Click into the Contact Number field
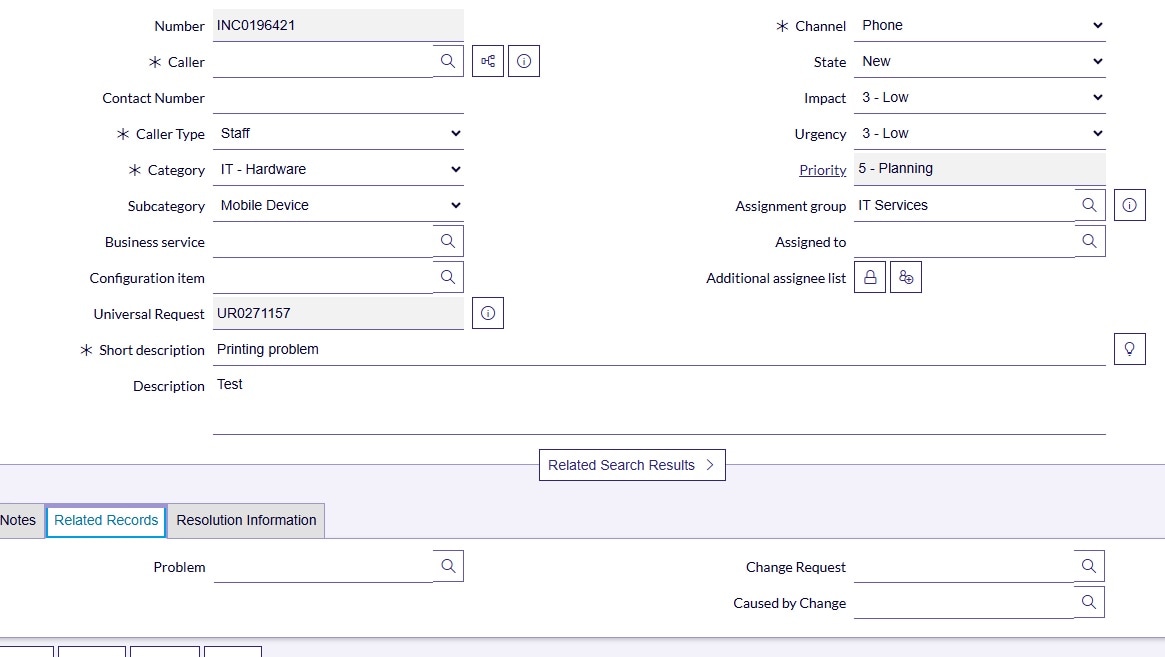1165x657 pixels. pyautogui.click(x=338, y=98)
